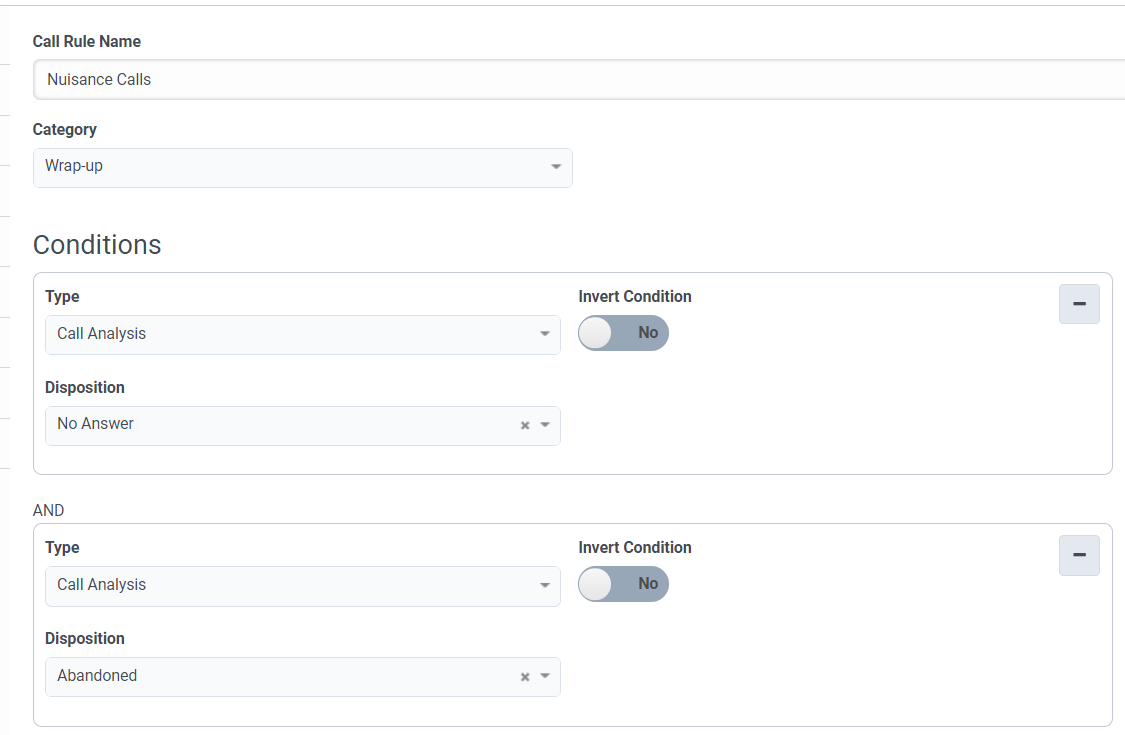Click the Type caret in the No Answer condition
1125x735 pixels.
click(x=545, y=334)
